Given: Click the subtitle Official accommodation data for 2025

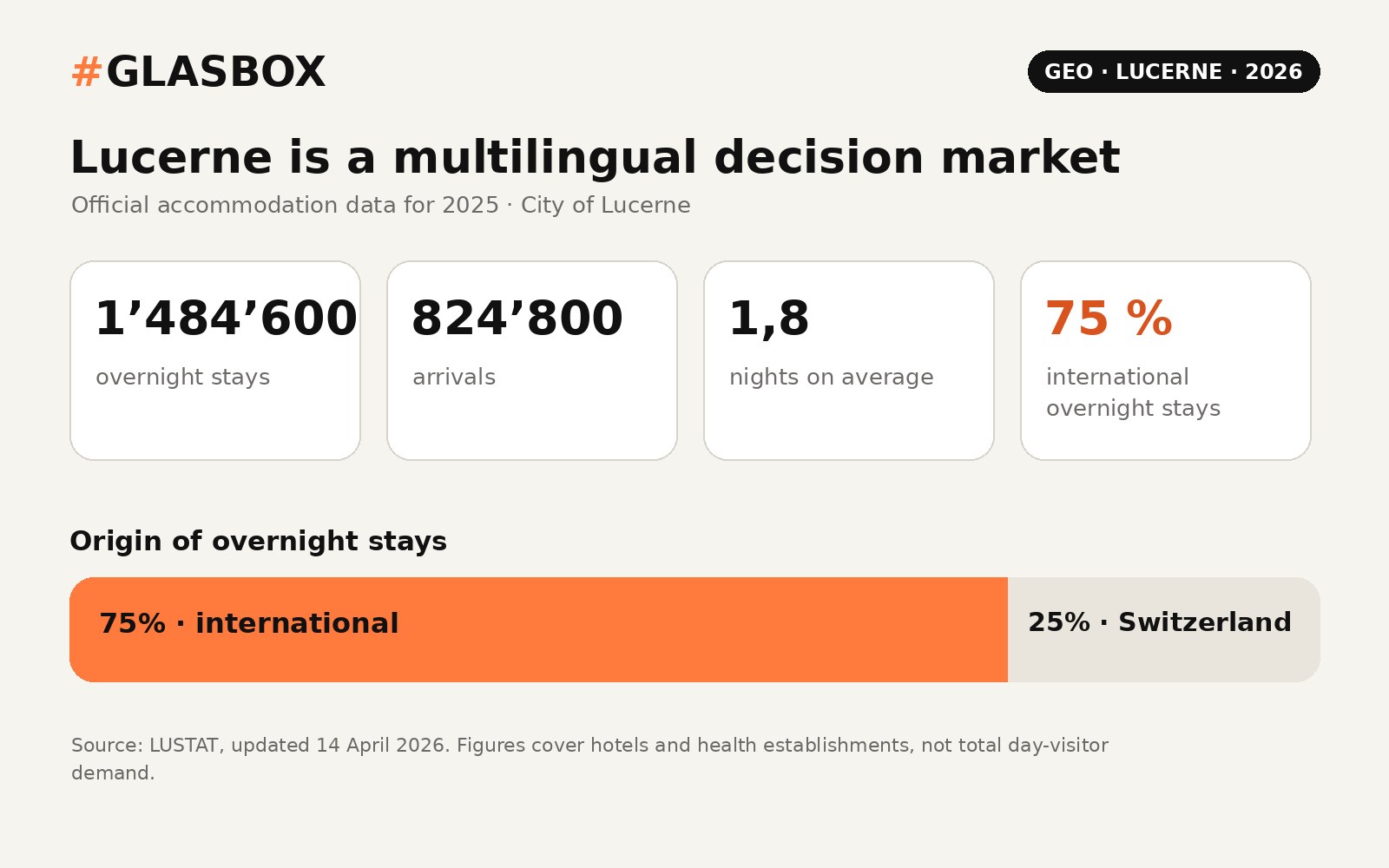Looking at the screenshot, I should pyautogui.click(x=380, y=205).
